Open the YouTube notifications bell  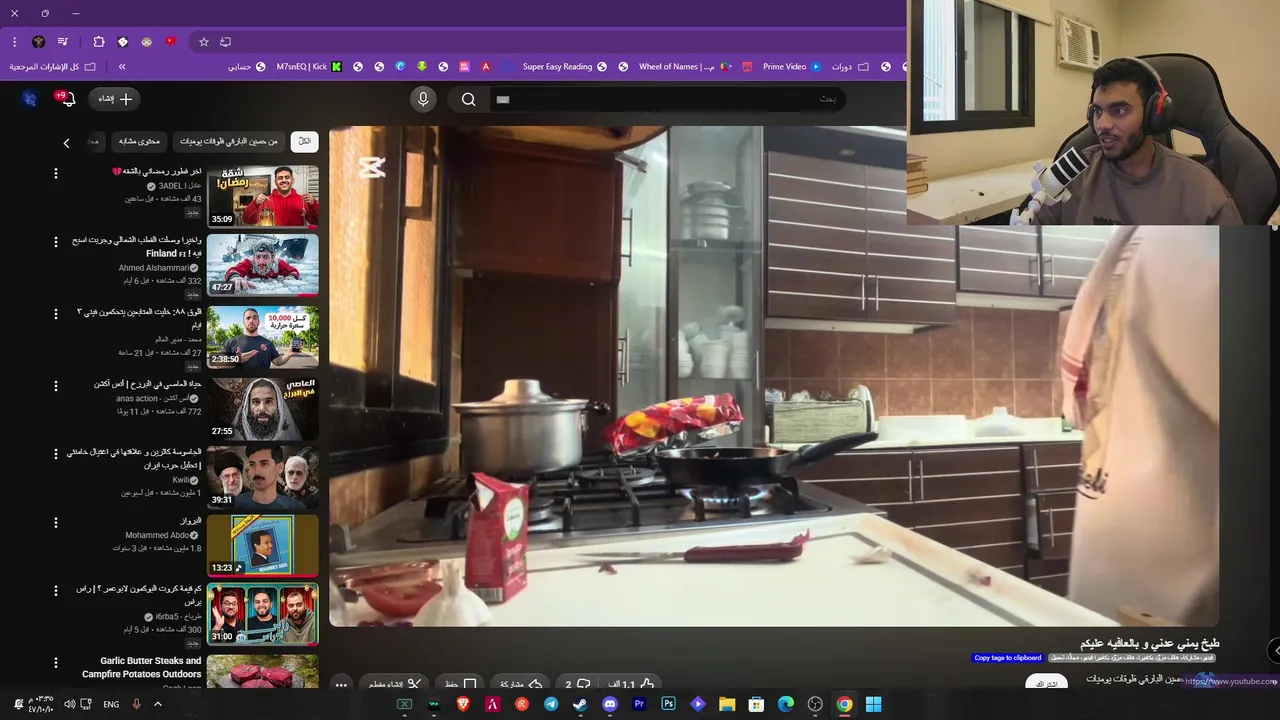pos(67,99)
